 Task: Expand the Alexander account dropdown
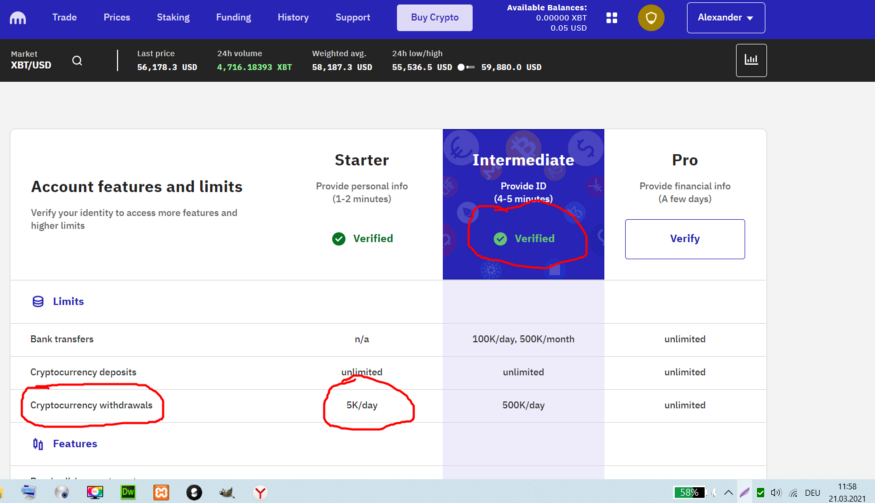(x=726, y=18)
